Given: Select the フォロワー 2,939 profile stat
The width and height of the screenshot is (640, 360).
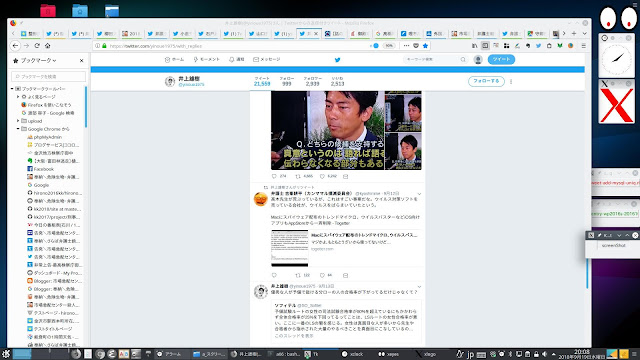Looking at the screenshot, I should 312,81.
